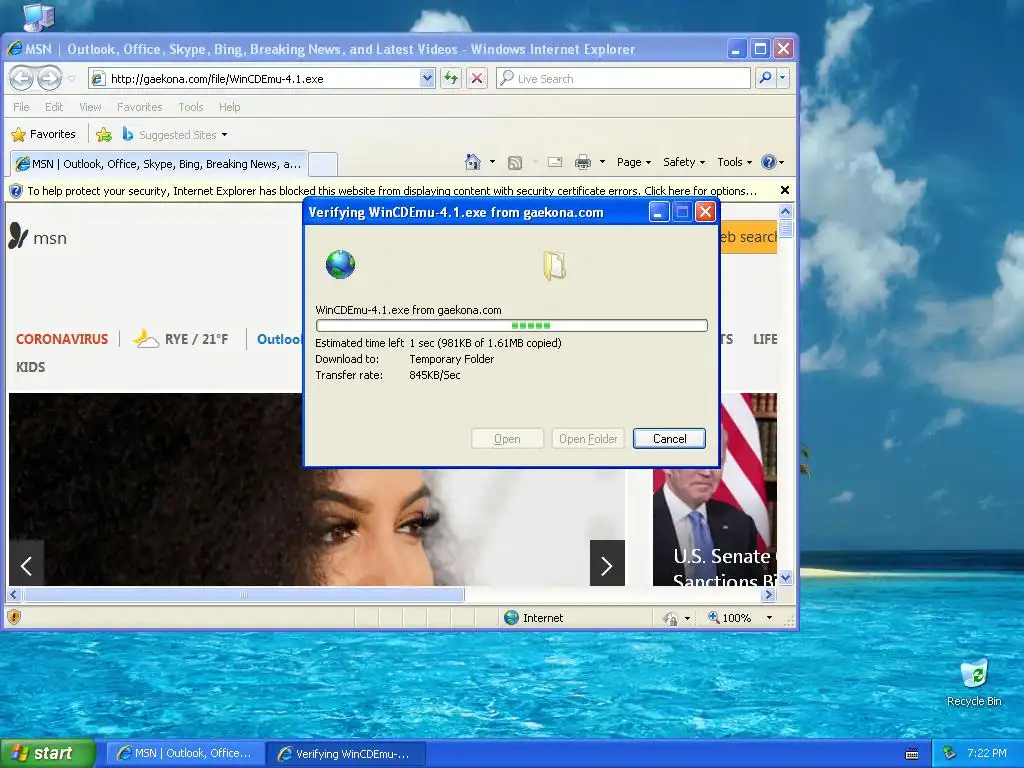Click the keyboard tray icon on taskbar
1024x768 pixels.
[x=912, y=754]
